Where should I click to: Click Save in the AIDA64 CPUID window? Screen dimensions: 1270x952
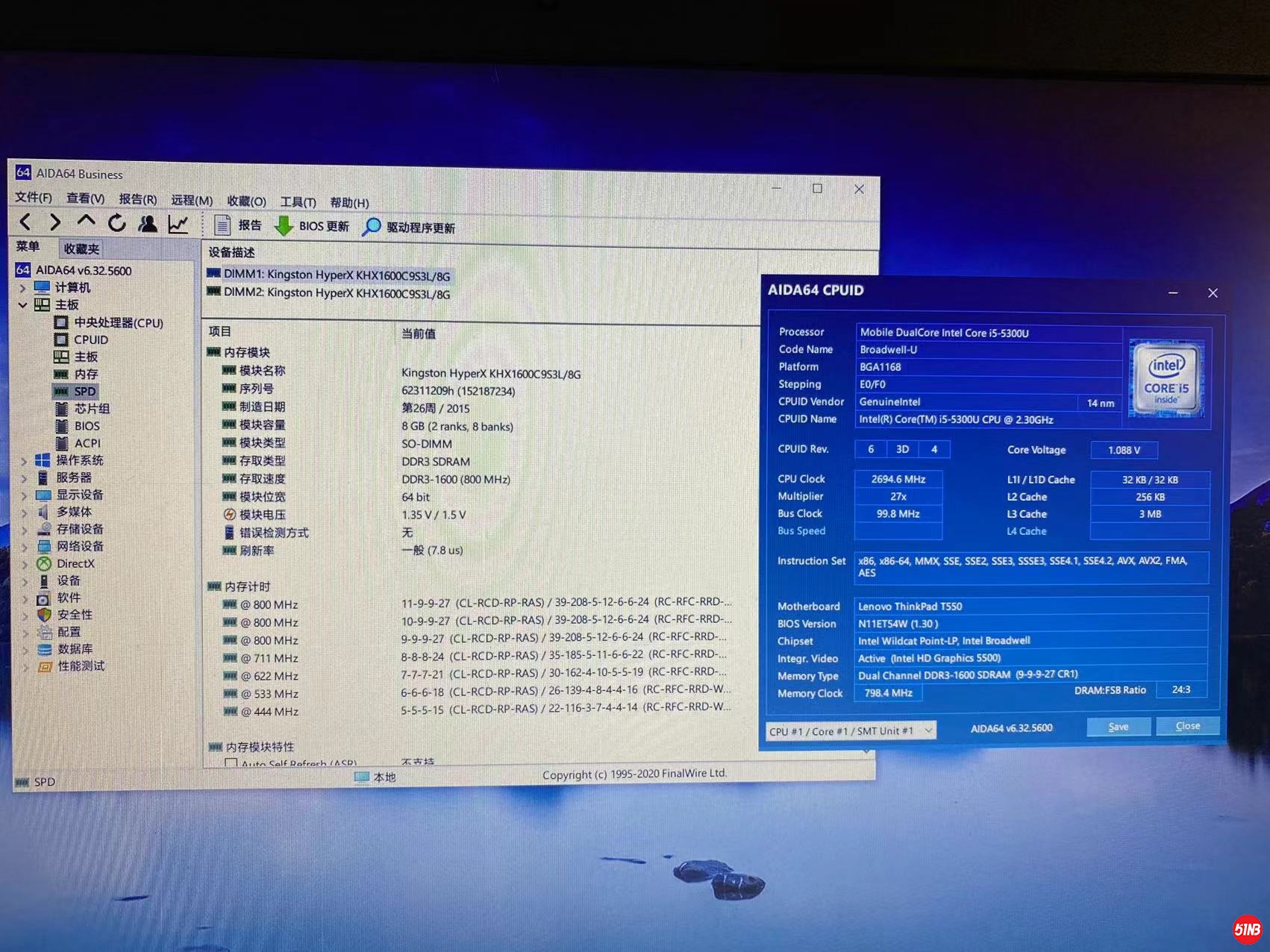click(x=1118, y=727)
